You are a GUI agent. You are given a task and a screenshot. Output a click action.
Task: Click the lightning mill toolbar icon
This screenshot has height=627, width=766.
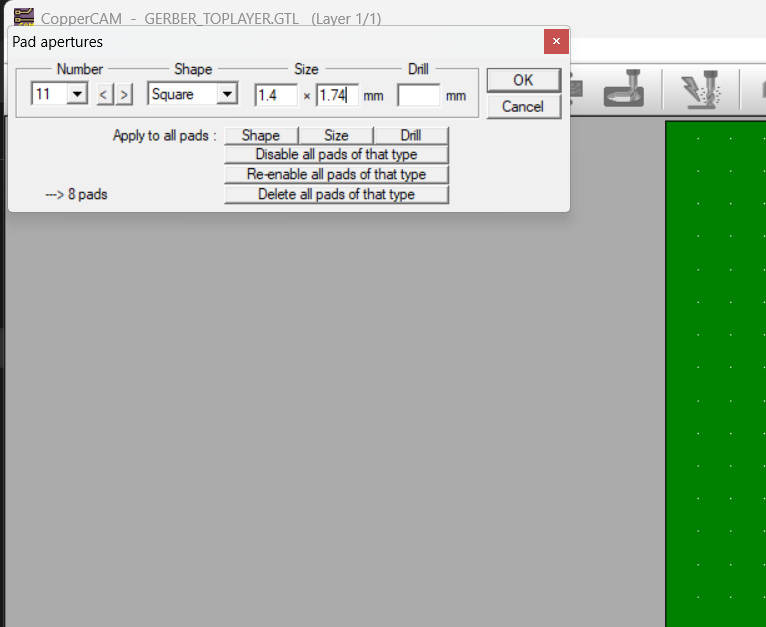tap(702, 88)
